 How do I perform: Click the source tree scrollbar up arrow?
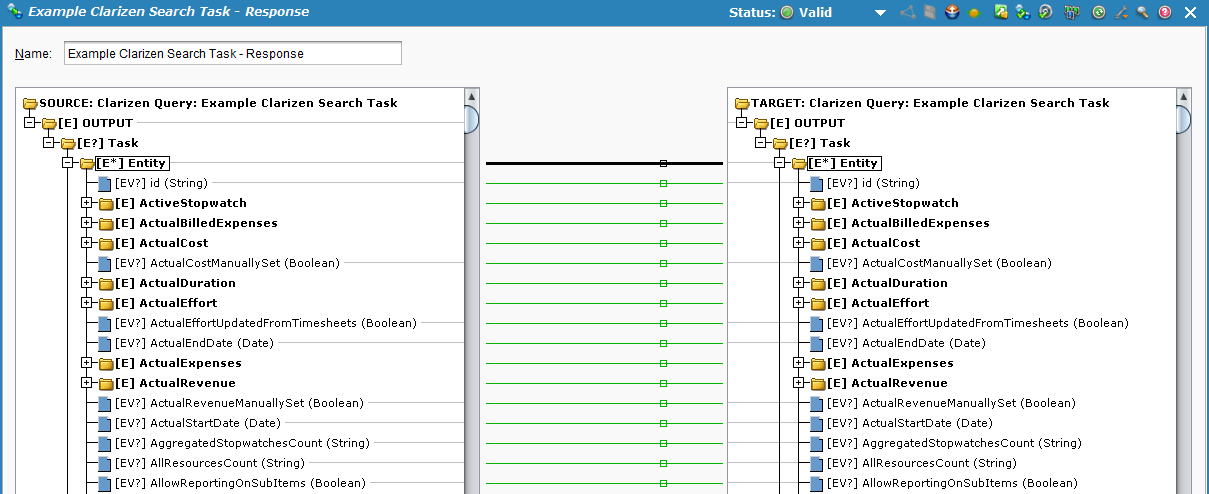pos(470,97)
